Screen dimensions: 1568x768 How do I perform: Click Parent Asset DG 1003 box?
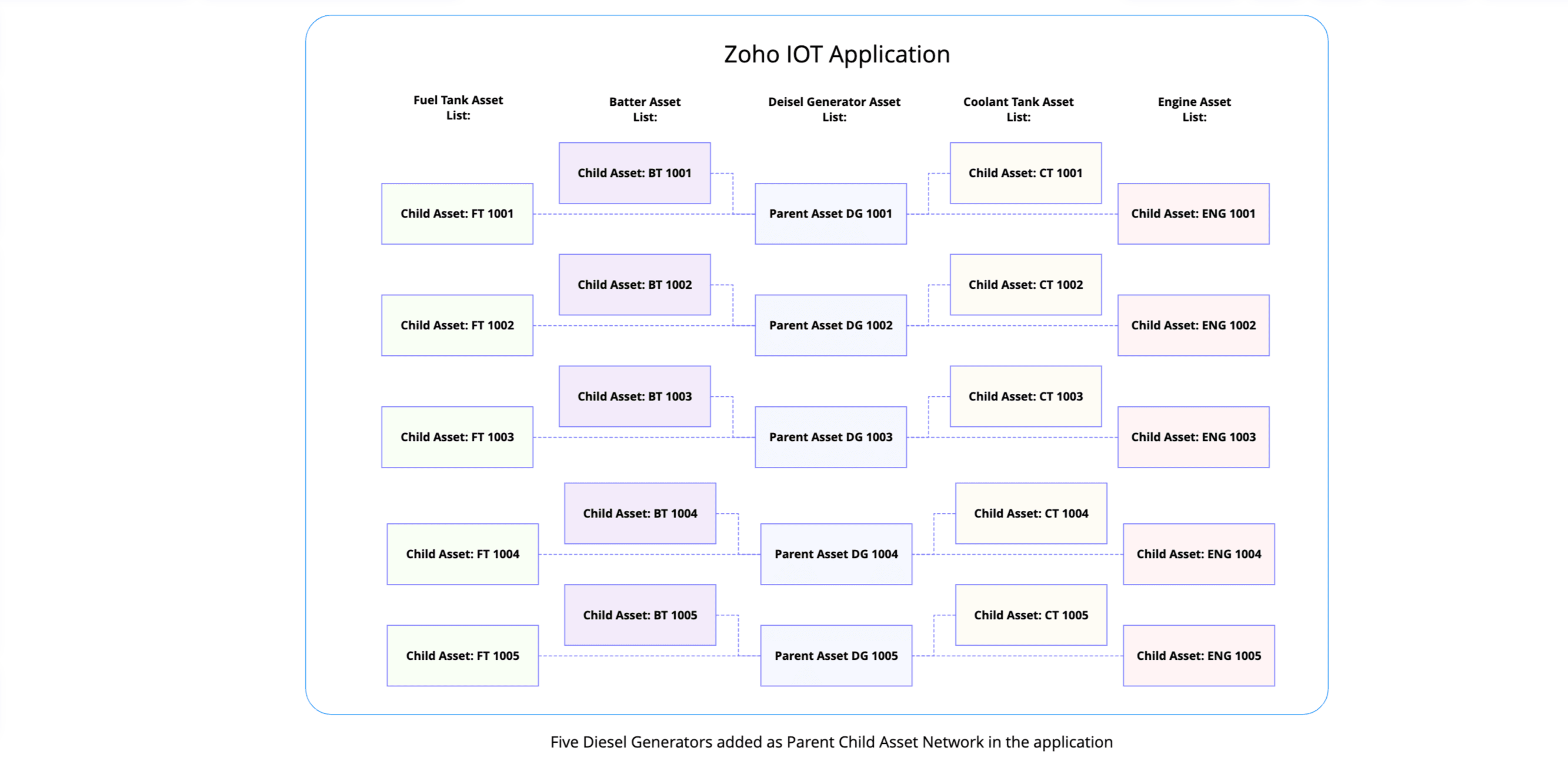(830, 437)
